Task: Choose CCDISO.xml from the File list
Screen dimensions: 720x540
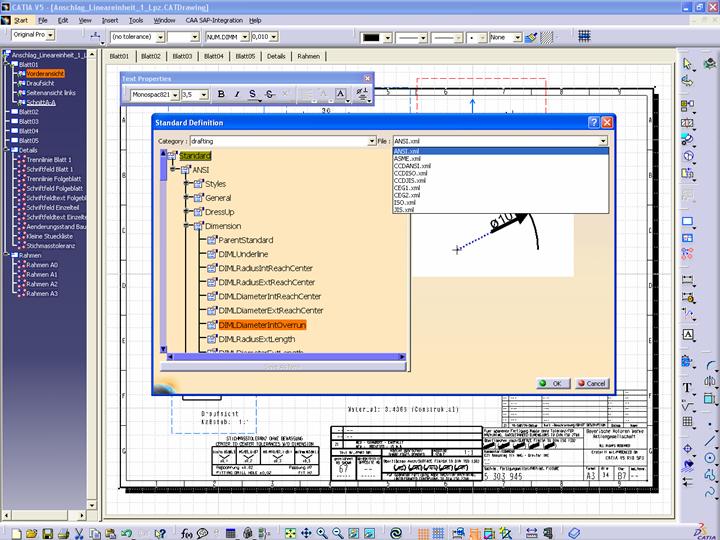Action: 501,173
